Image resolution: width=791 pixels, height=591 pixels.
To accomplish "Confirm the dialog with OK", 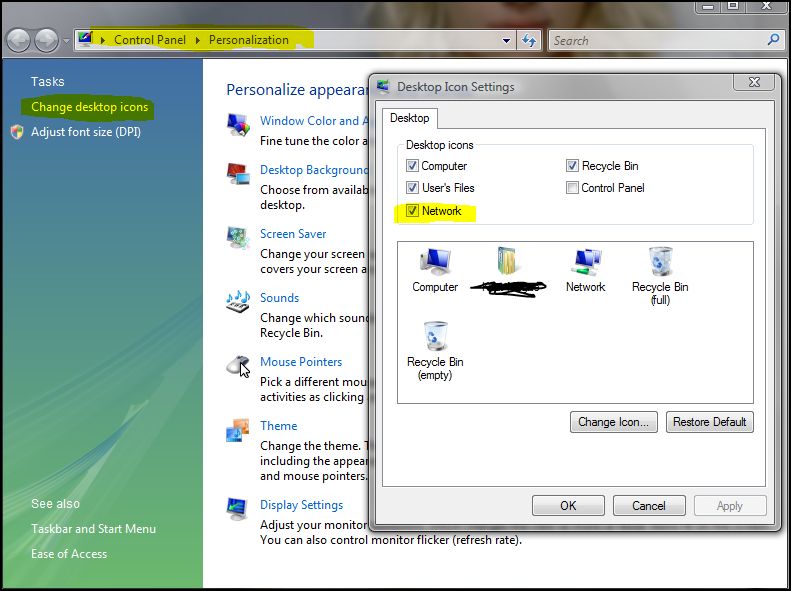I will point(568,506).
